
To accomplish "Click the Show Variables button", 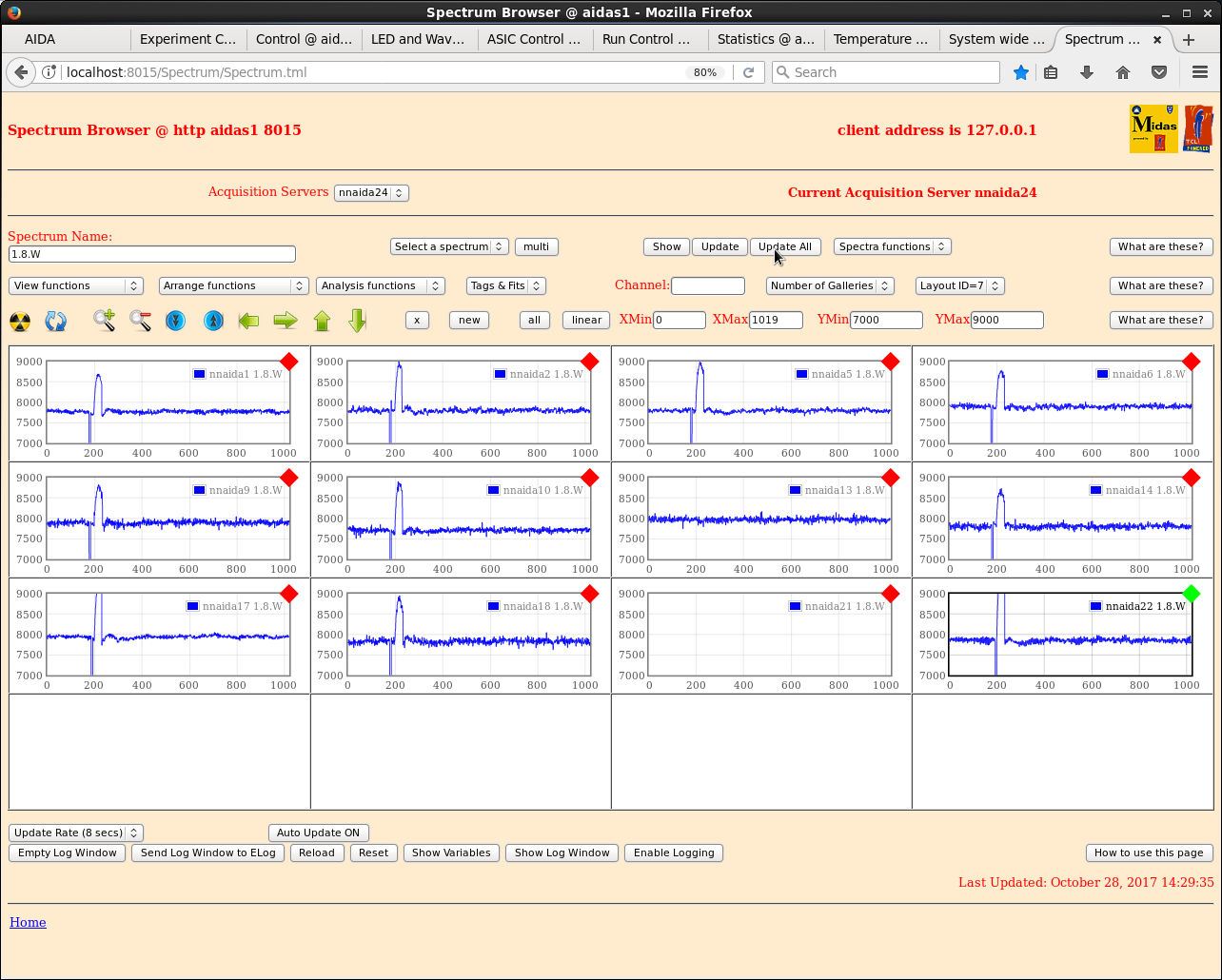I will point(451,853).
